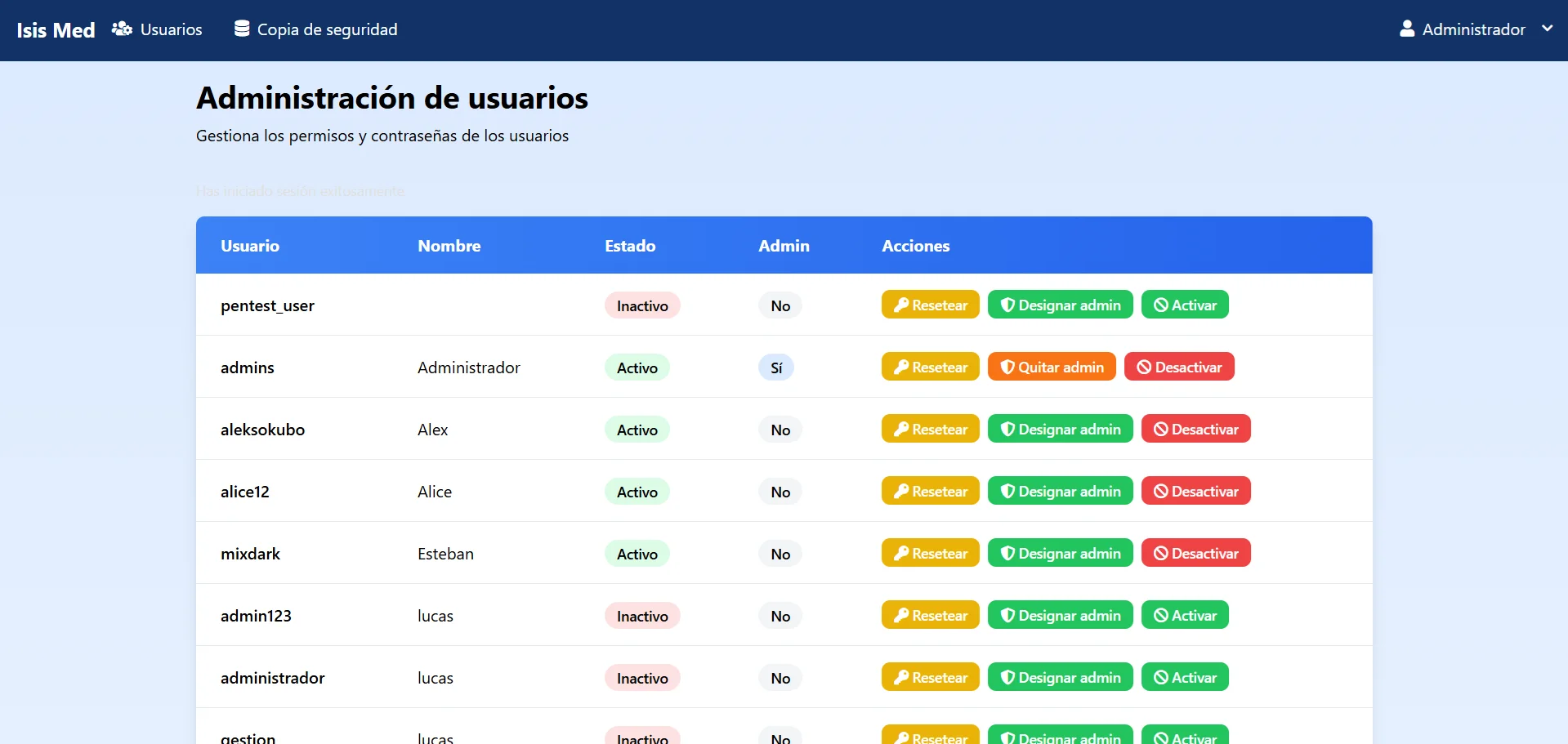Reset password for administrador user
Image resolution: width=1568 pixels, height=744 pixels.
[x=930, y=677]
